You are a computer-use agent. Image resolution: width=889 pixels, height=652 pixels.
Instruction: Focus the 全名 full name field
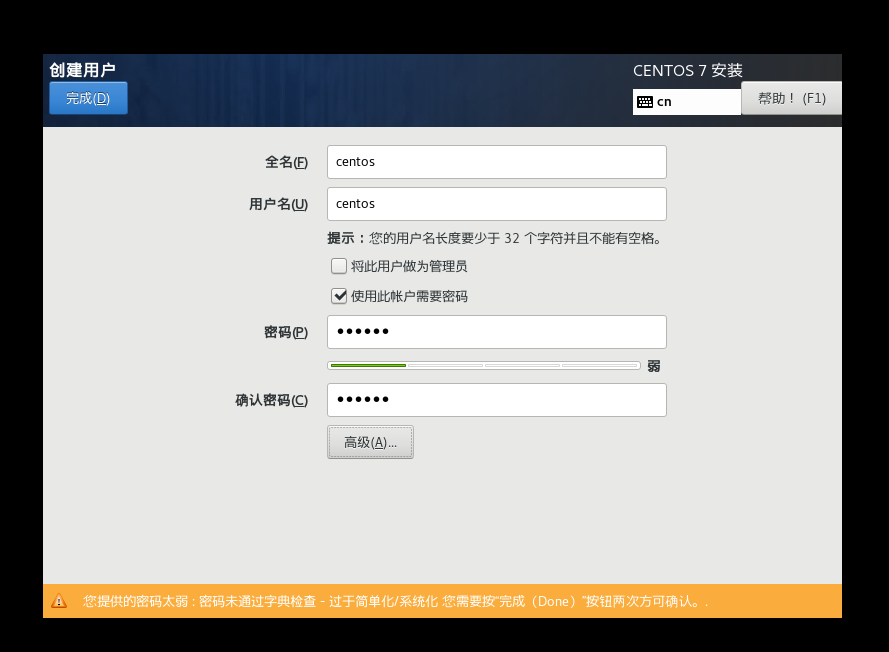point(497,162)
